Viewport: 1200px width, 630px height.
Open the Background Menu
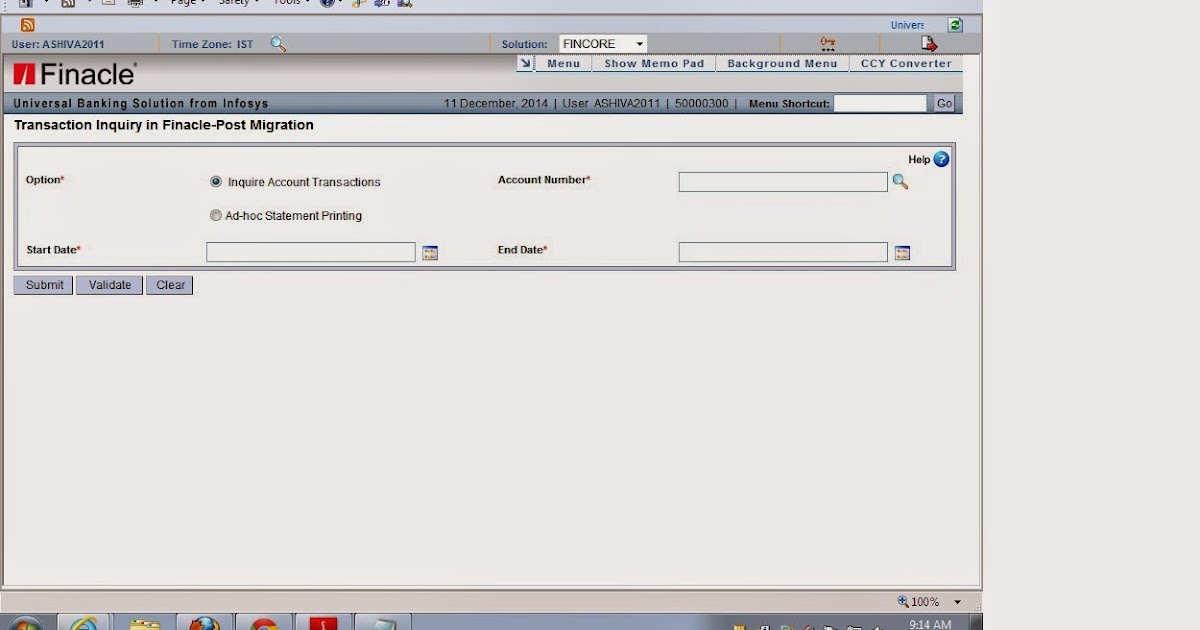click(782, 63)
